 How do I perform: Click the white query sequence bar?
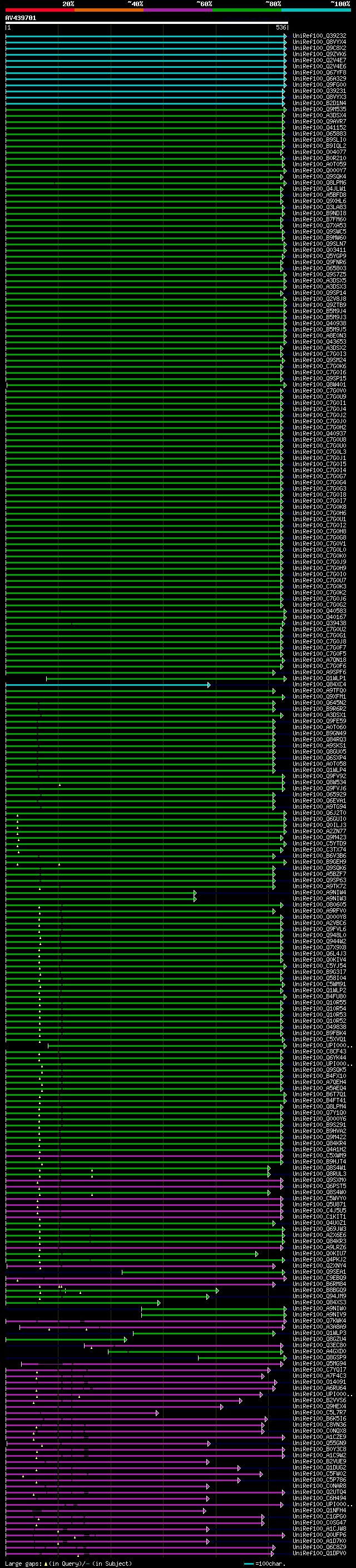[x=147, y=22]
